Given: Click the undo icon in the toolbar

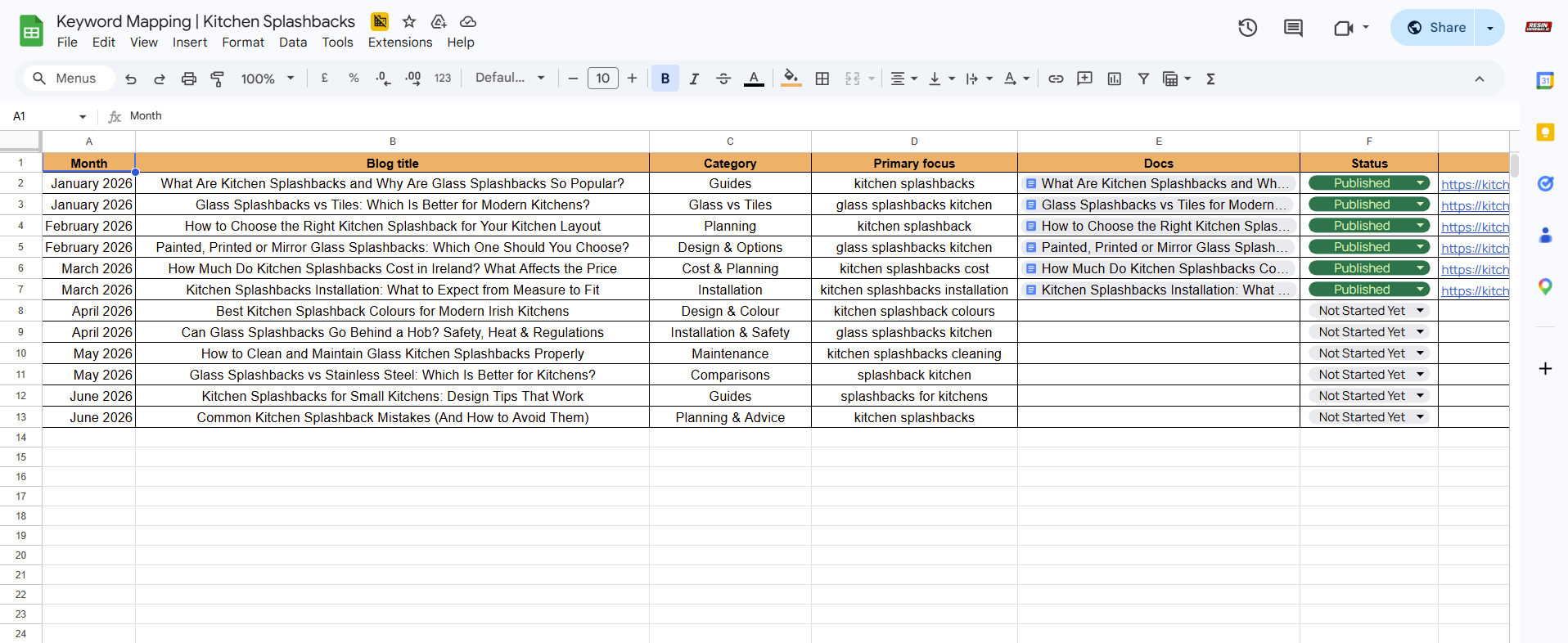Looking at the screenshot, I should point(131,79).
